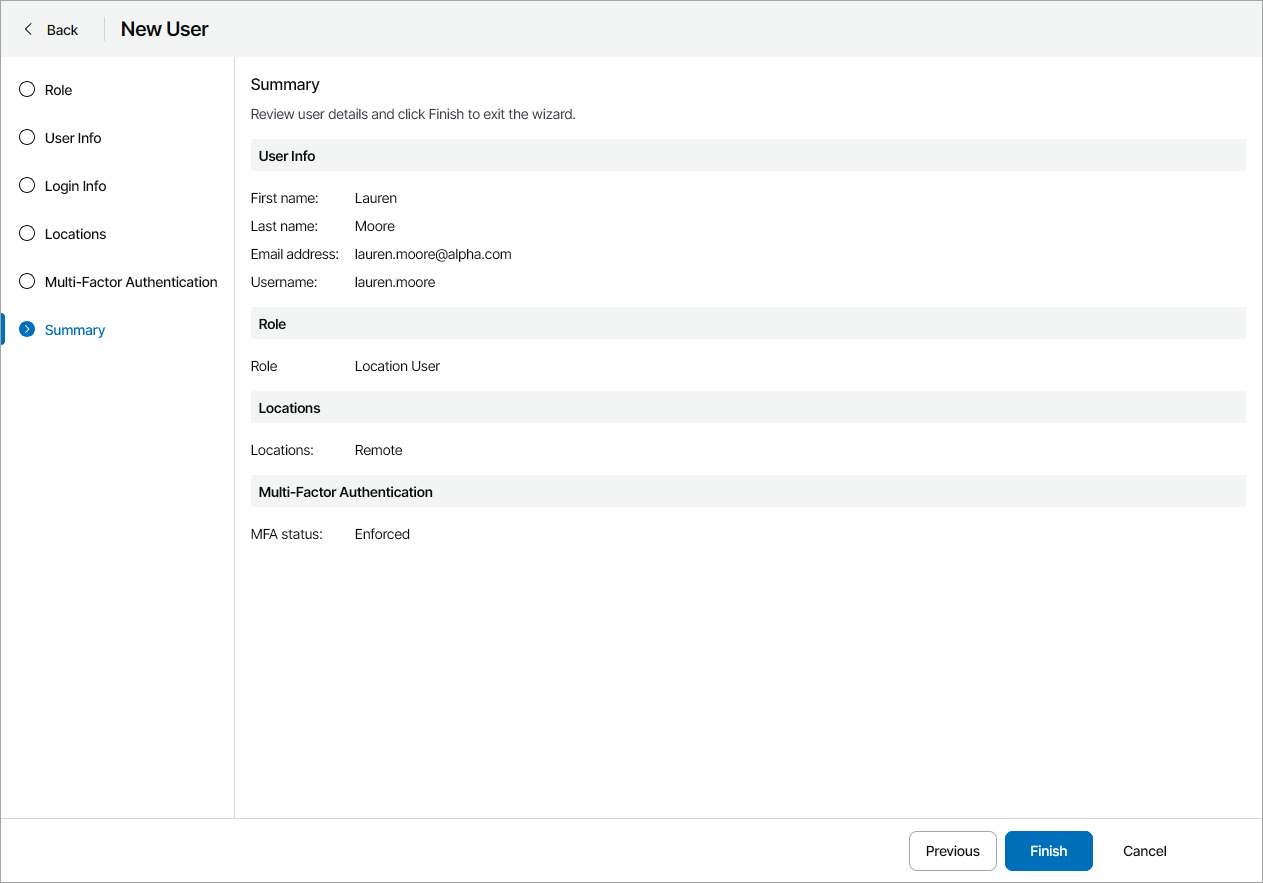Click the Multi-Factor Authentication step circle
1263x883 pixels.
click(26, 281)
